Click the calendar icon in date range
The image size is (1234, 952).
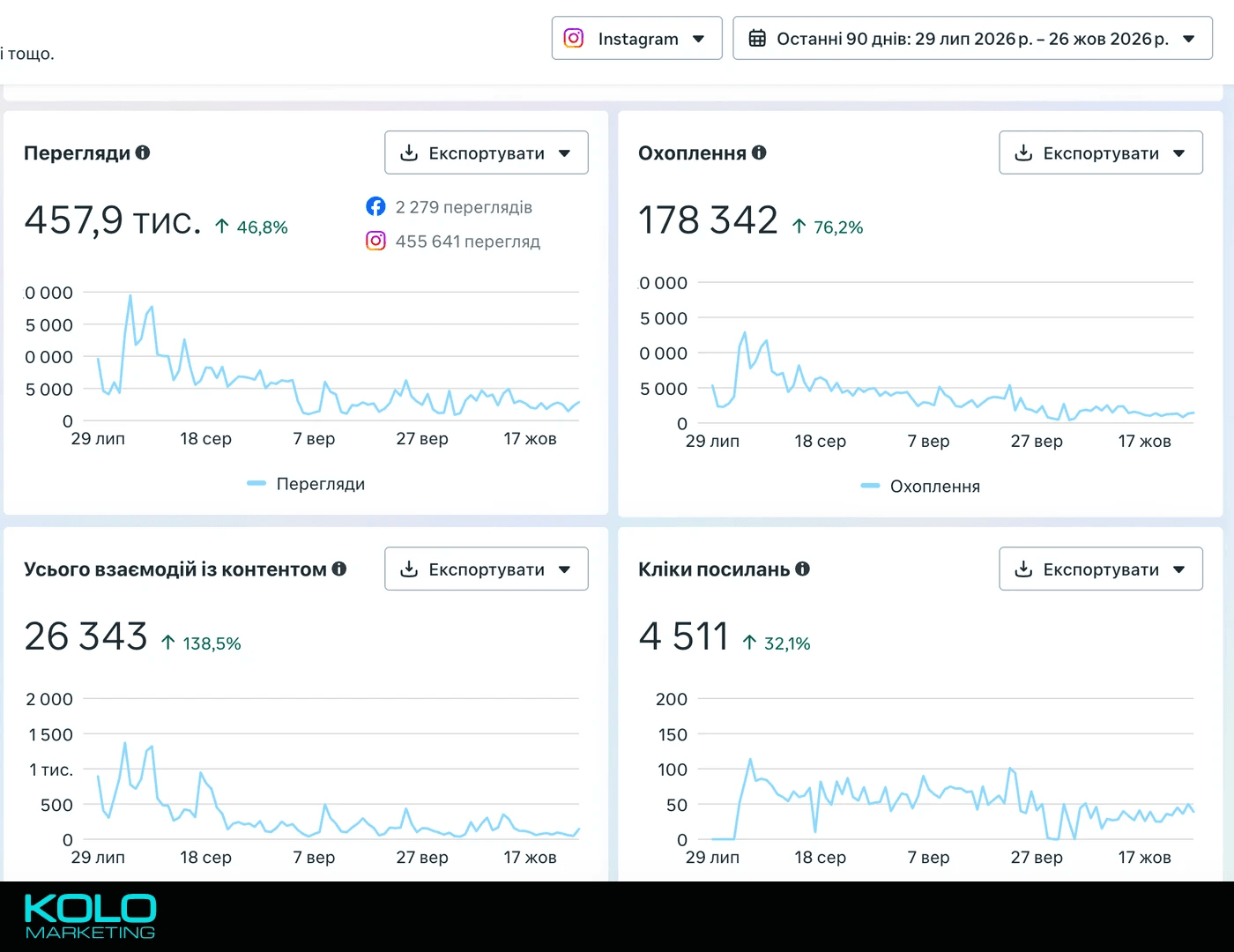point(757,38)
